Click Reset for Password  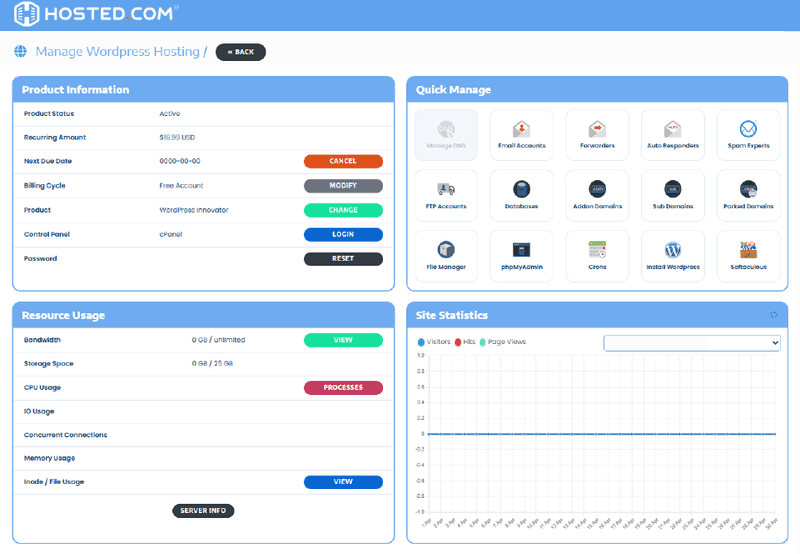(x=343, y=259)
